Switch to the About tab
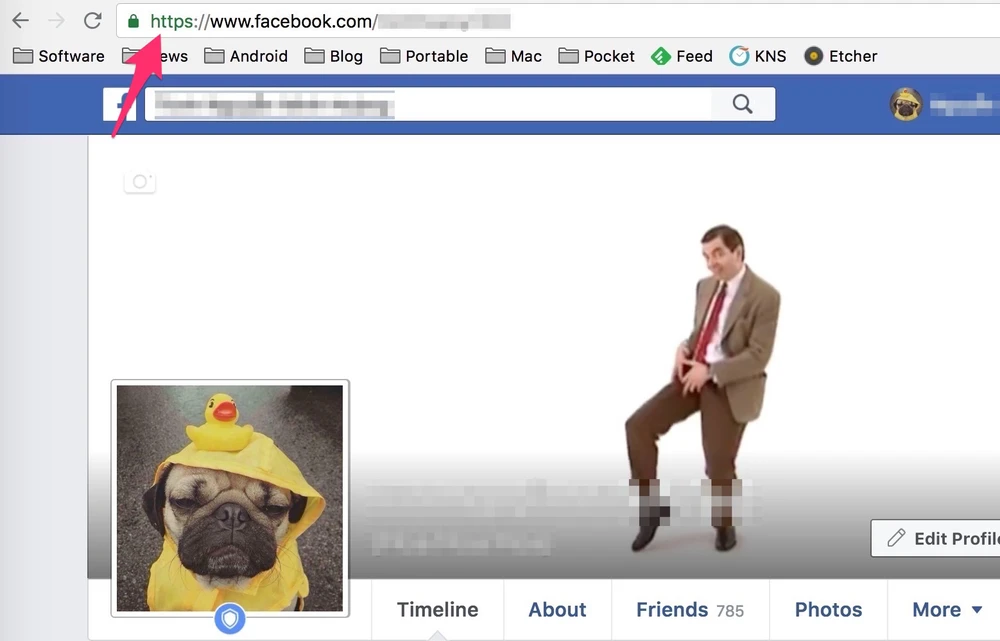The width and height of the screenshot is (1000, 641). point(557,610)
